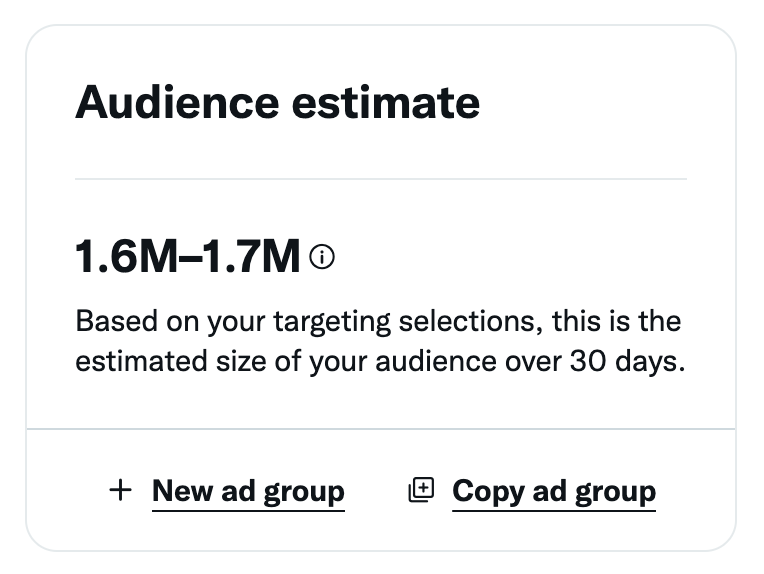Viewport: 764px width, 574px height.
Task: Open the New ad group link
Action: [x=248, y=491]
